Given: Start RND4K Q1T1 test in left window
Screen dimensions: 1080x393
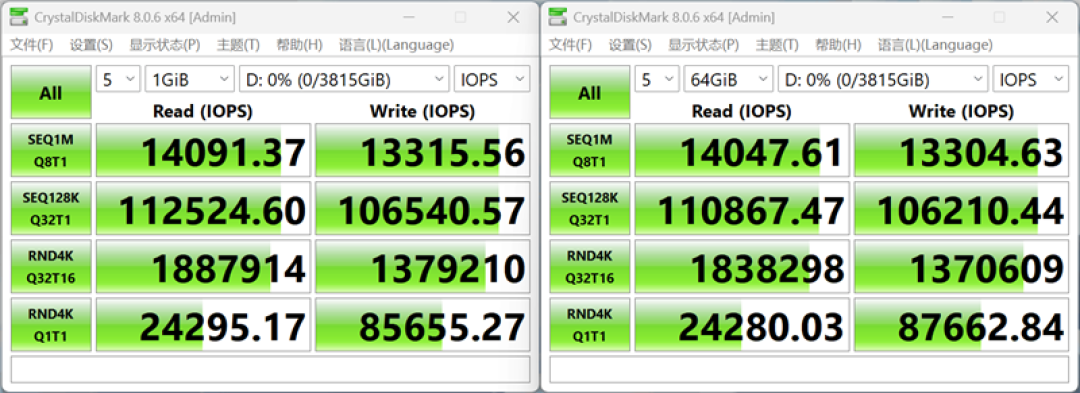Looking at the screenshot, I should pos(51,325).
